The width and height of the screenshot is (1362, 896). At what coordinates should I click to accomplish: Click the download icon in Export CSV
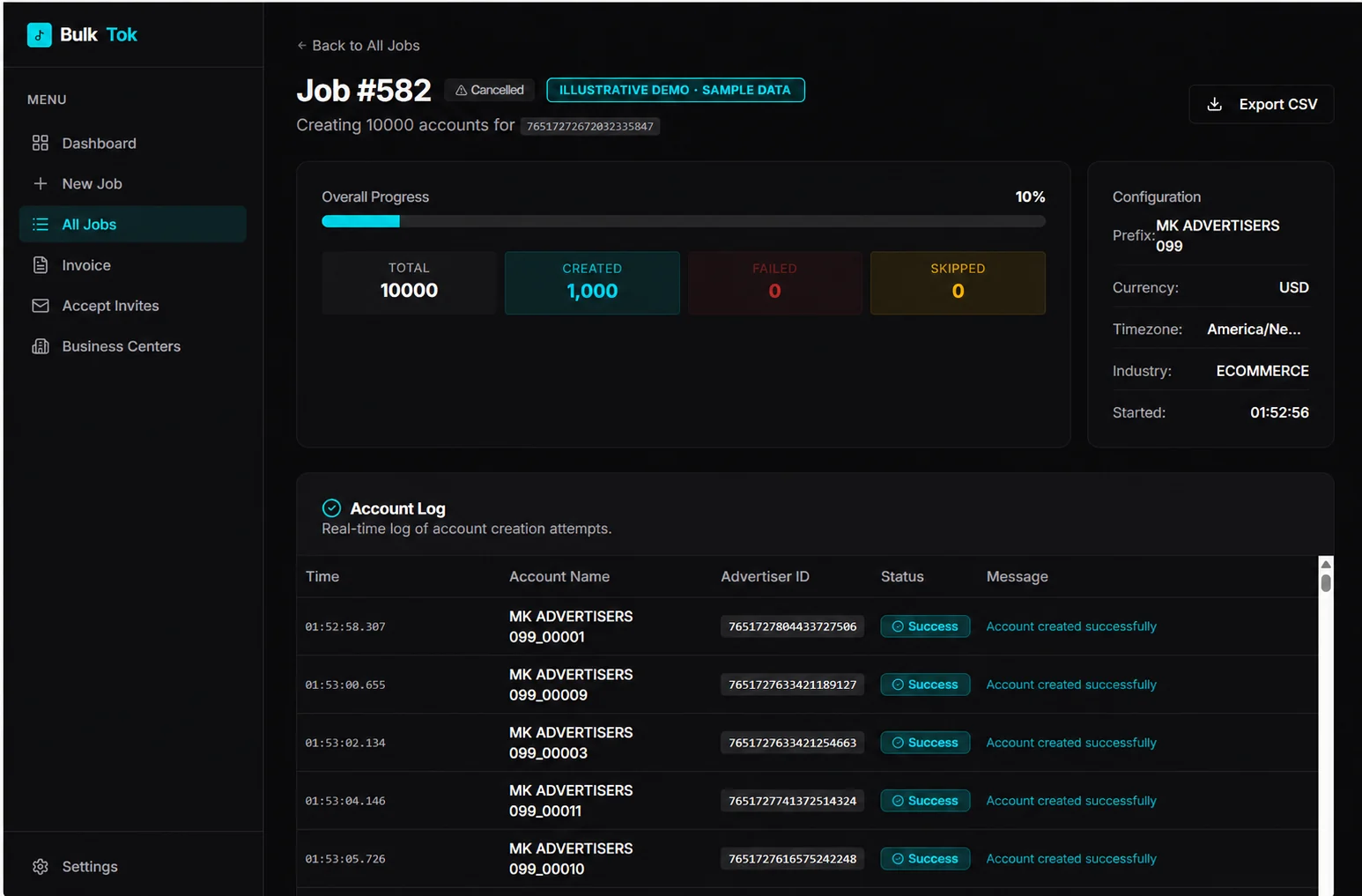click(1214, 104)
